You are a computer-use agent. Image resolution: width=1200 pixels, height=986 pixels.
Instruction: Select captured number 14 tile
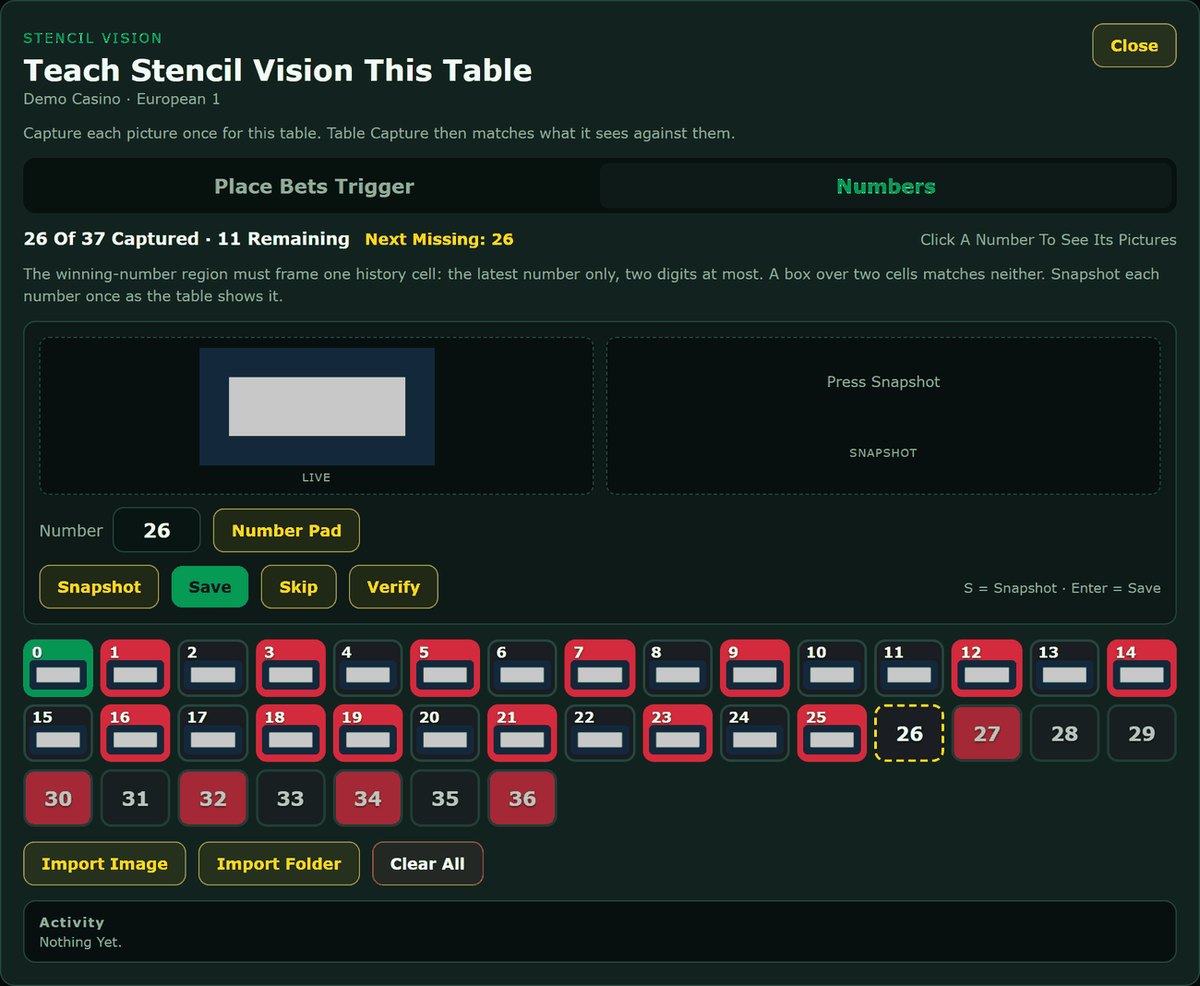1142,669
